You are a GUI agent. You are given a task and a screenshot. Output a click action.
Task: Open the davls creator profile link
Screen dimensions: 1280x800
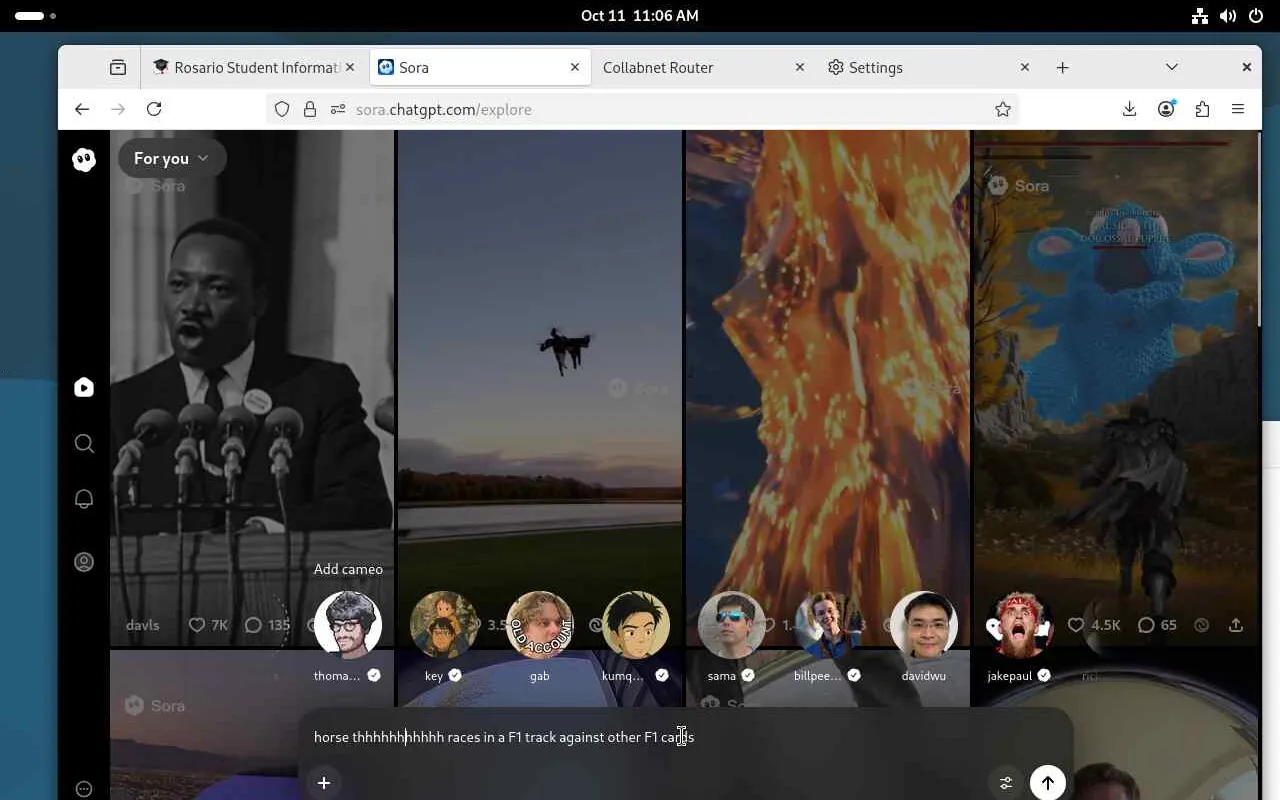(143, 625)
